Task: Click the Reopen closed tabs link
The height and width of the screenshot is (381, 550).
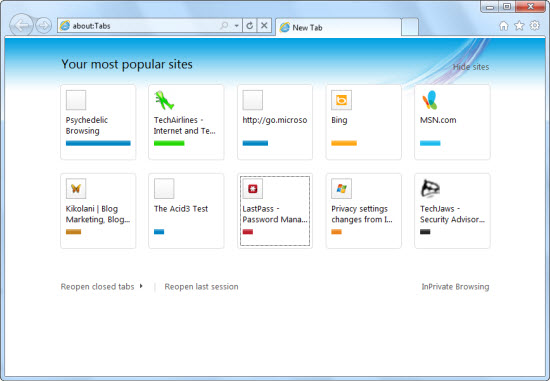Action: 98,287
